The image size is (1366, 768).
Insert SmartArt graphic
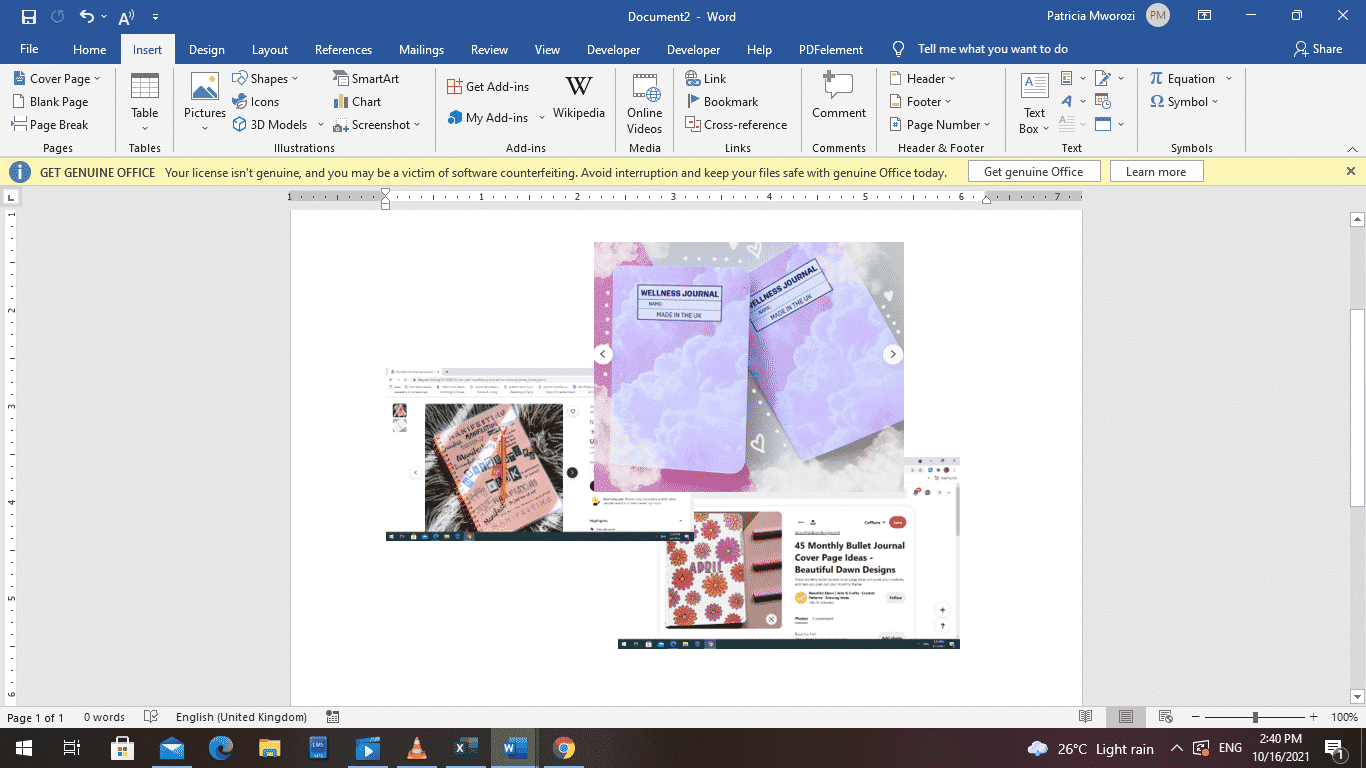pyautogui.click(x=364, y=78)
